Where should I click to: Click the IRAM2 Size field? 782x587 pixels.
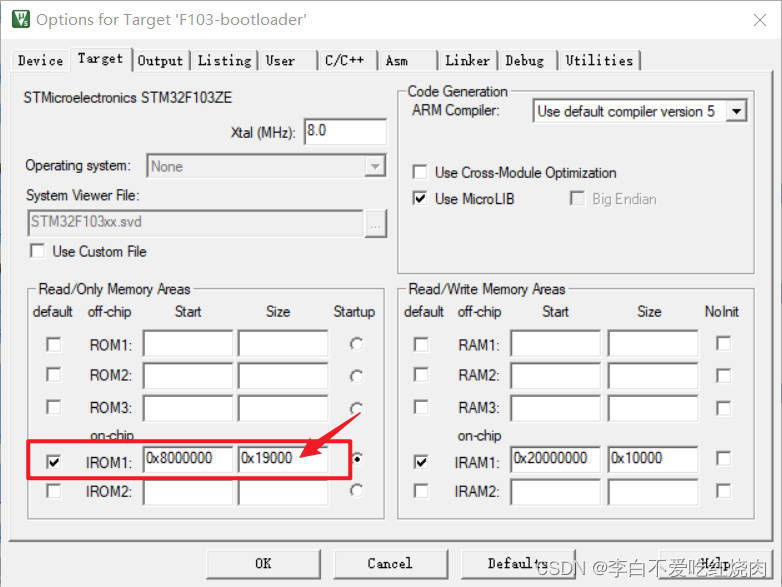[x=653, y=493]
